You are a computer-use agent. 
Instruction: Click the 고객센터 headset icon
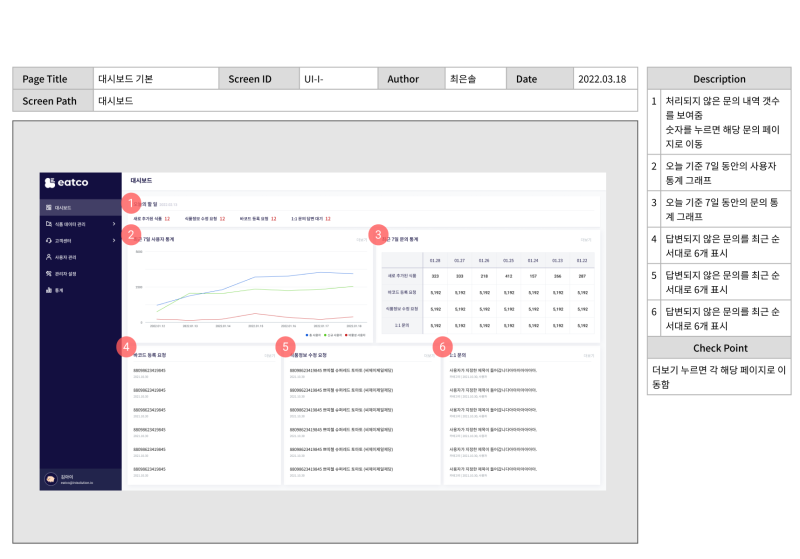point(48,241)
